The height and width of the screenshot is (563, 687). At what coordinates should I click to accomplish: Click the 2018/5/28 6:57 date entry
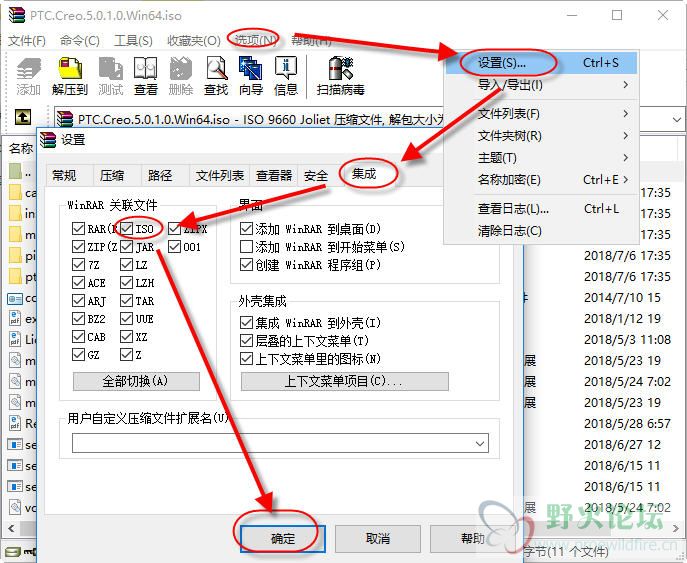(x=627, y=424)
